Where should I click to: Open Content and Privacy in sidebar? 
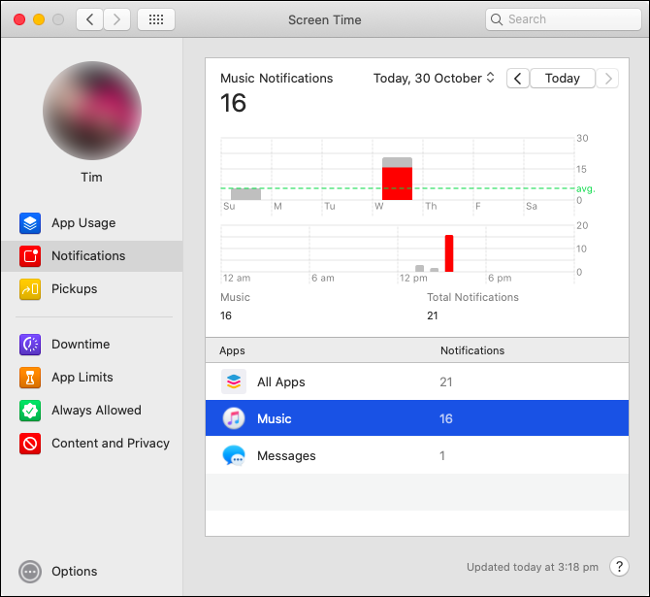point(111,444)
